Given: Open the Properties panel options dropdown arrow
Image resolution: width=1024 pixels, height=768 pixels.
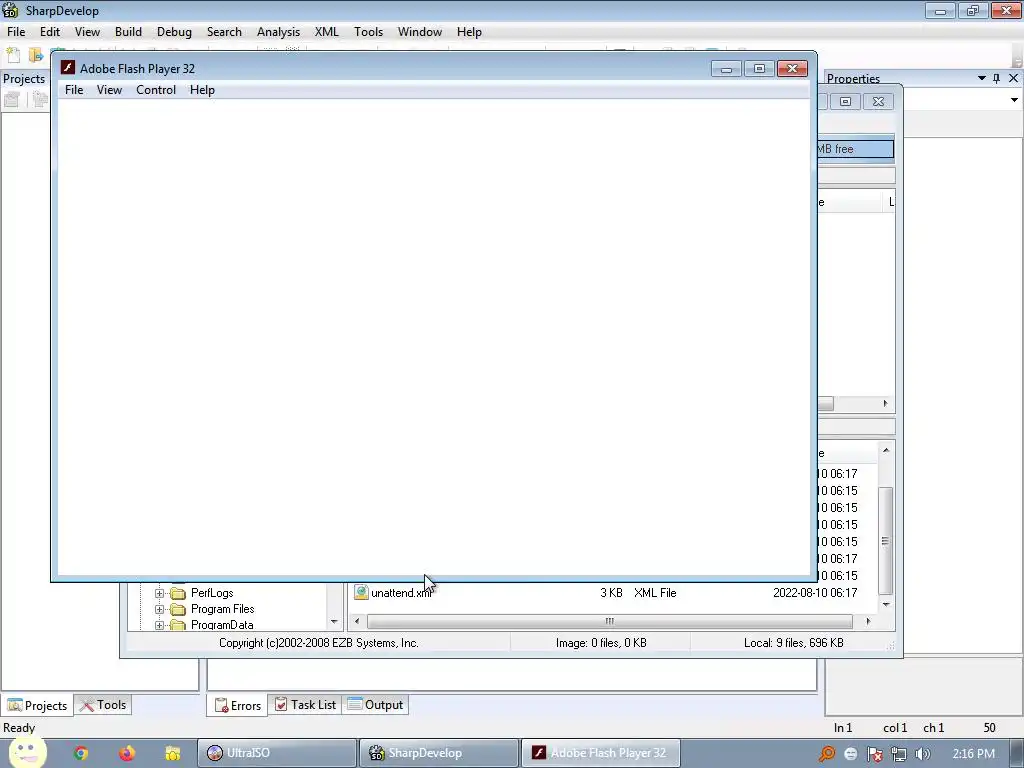Looking at the screenshot, I should 982,78.
